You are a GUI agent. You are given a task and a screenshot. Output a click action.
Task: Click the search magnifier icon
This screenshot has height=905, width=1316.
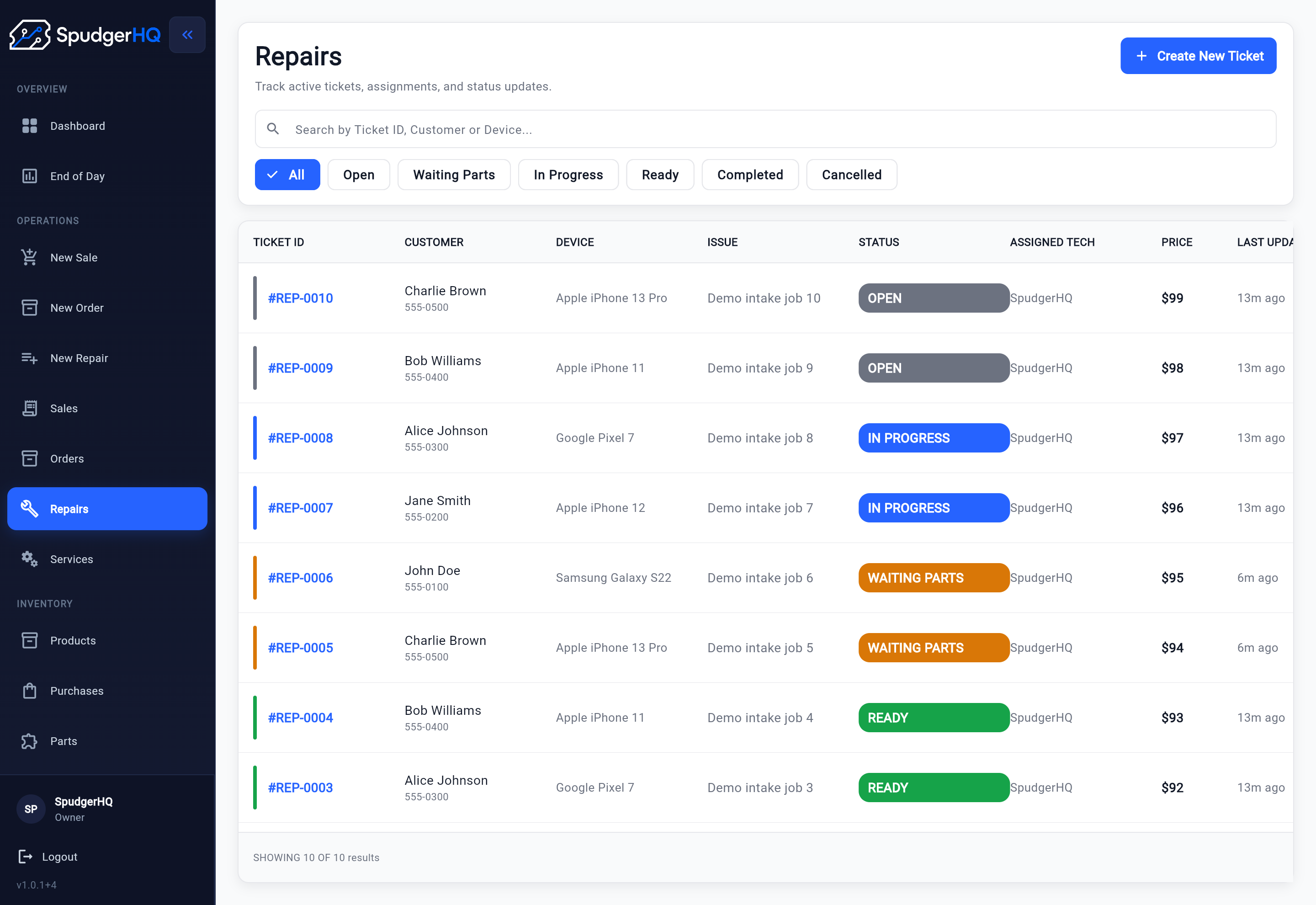pyautogui.click(x=273, y=129)
